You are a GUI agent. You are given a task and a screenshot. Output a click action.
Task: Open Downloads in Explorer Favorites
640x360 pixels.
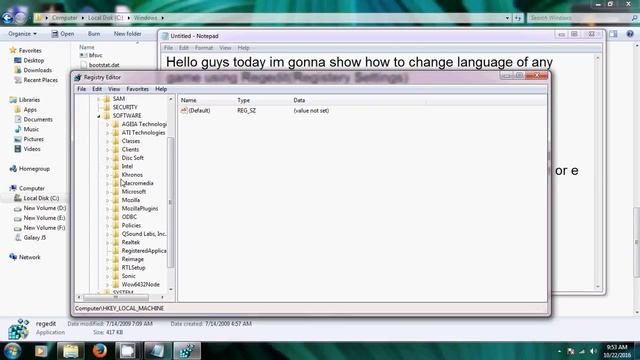[x=38, y=70]
